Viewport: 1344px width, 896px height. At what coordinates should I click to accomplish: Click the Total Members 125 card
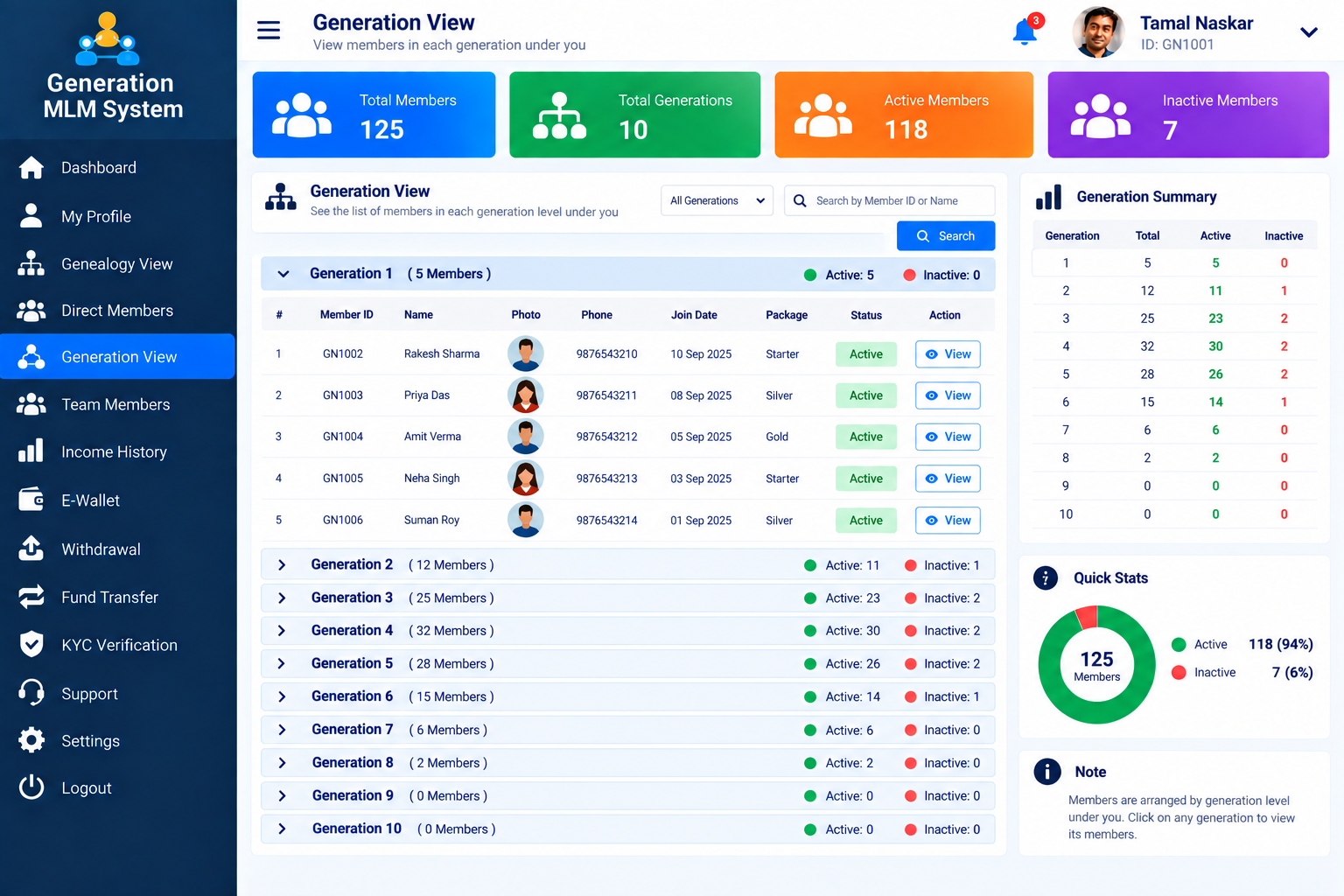374,115
